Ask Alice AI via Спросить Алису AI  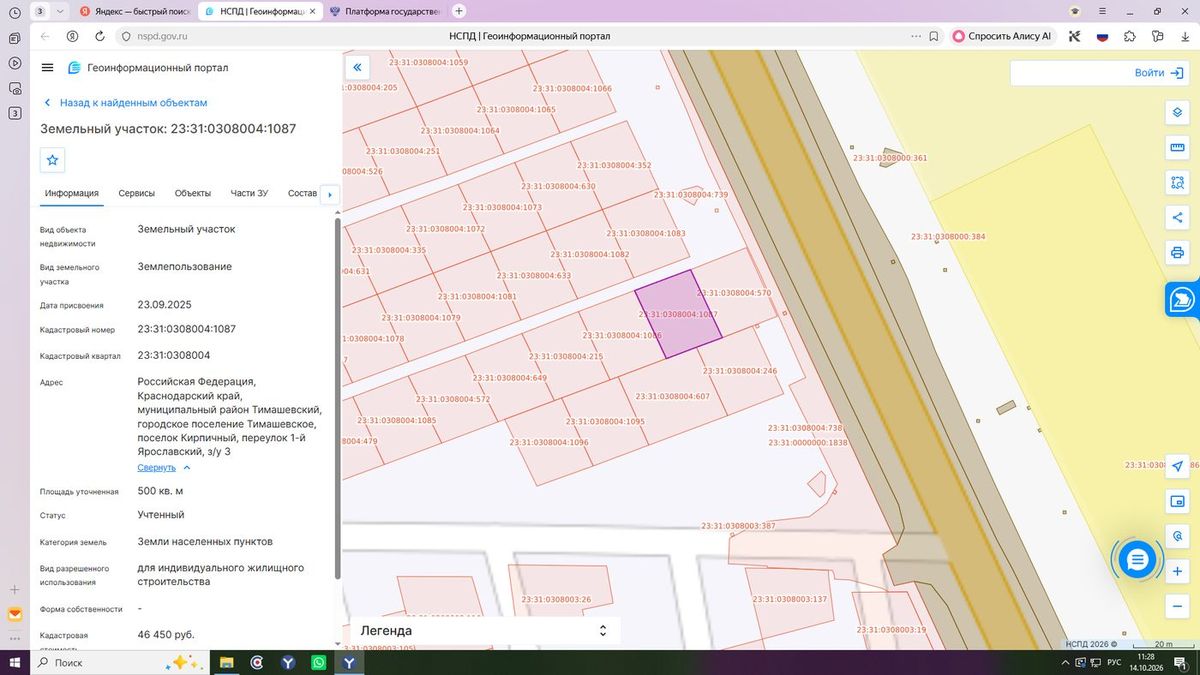pos(1002,36)
